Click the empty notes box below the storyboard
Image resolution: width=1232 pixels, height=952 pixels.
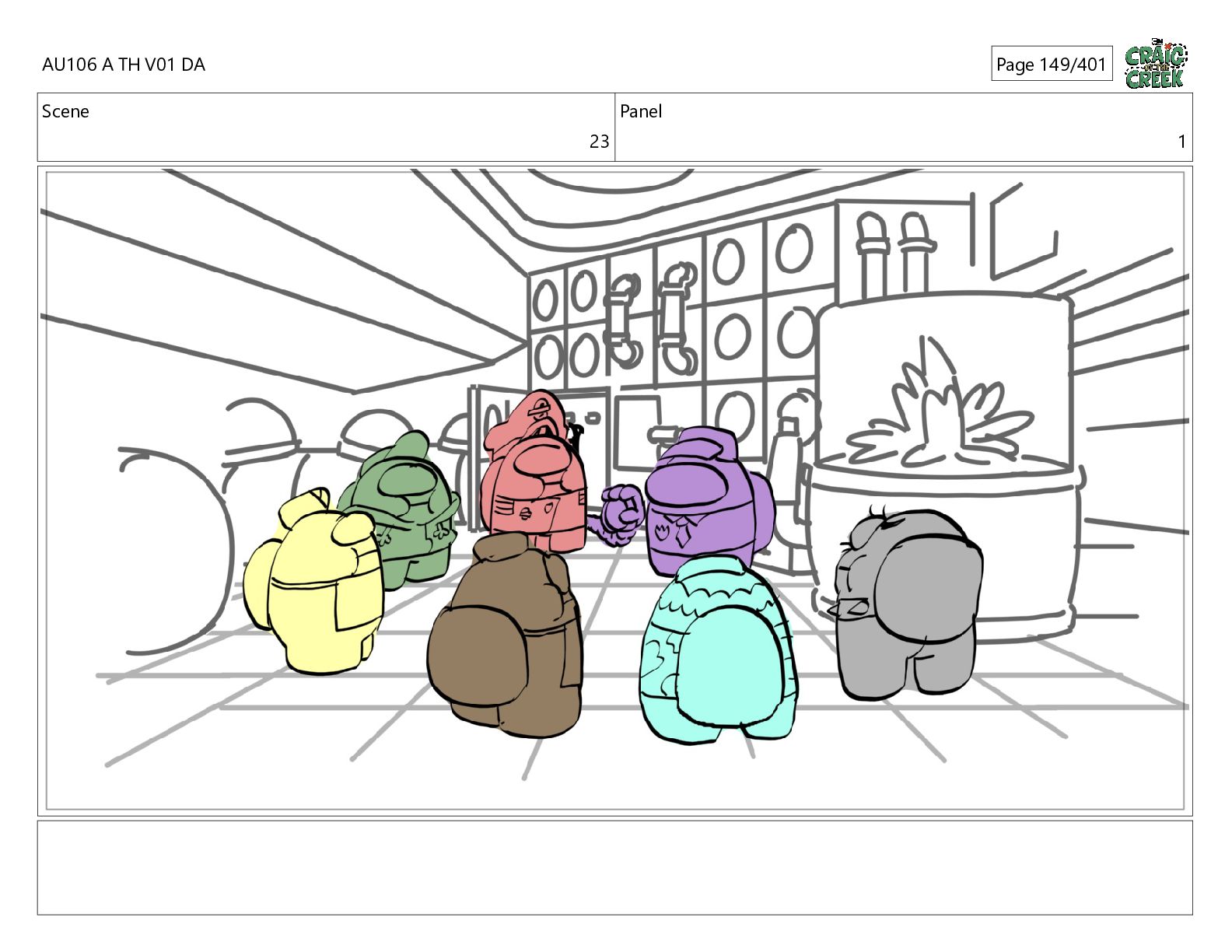[614, 867]
